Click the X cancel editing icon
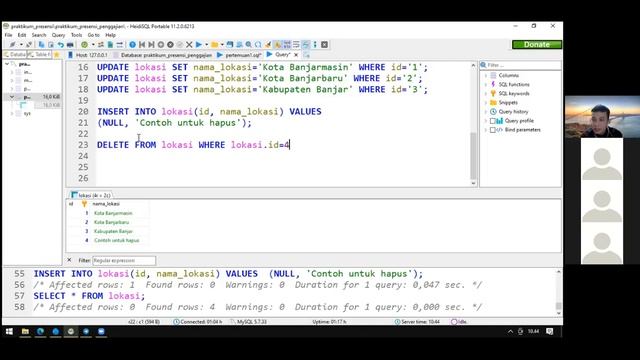This screenshot has height=360, width=640. (x=189, y=44)
